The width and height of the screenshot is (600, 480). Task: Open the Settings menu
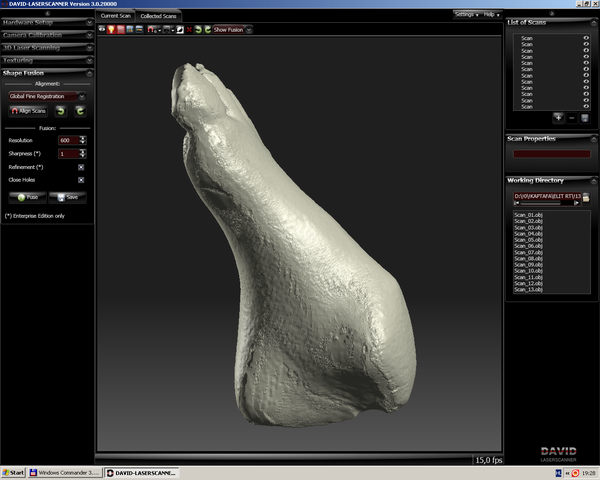pyautogui.click(x=465, y=15)
